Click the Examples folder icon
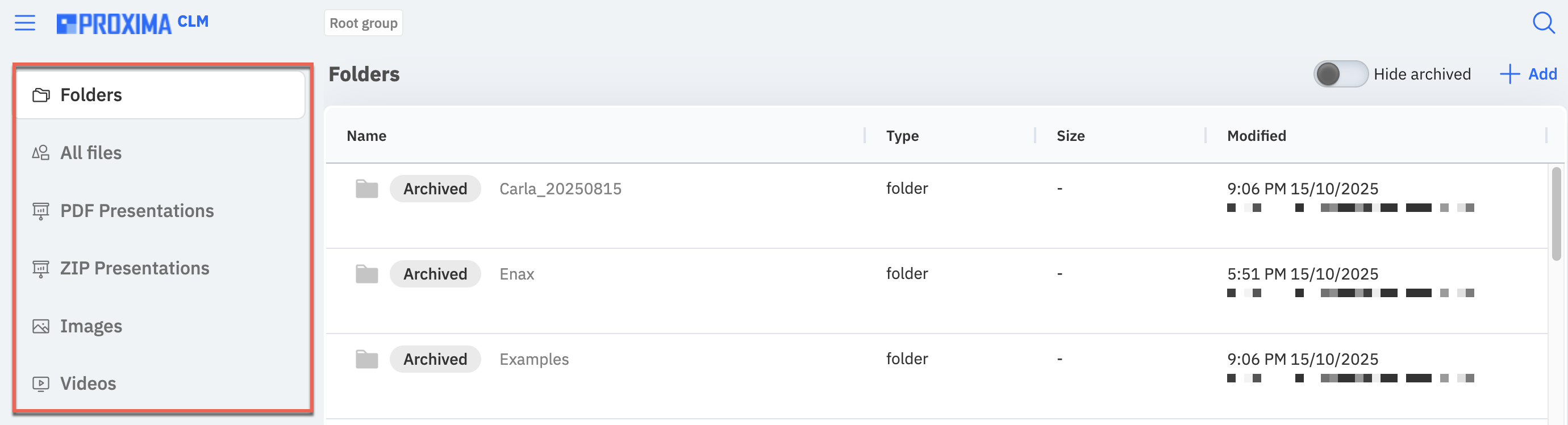 [367, 359]
